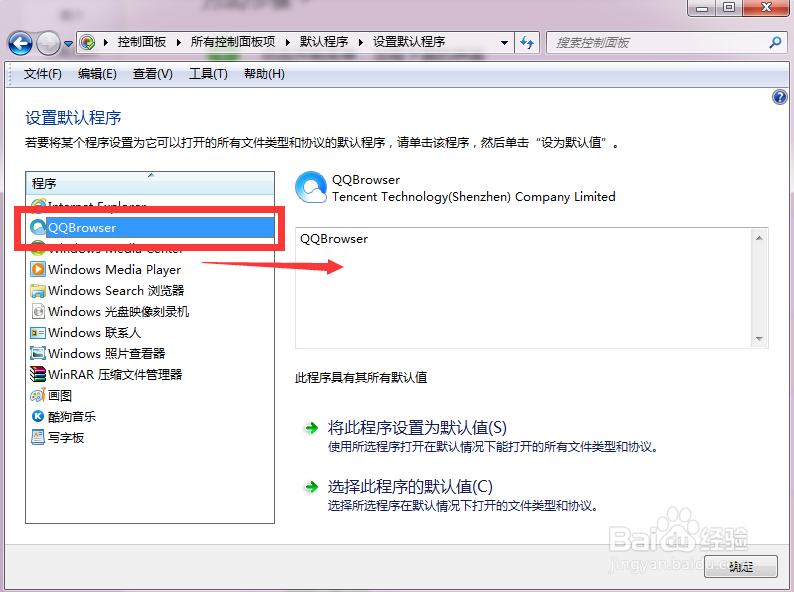Click the QQBrowser icon in the list

pos(38,227)
